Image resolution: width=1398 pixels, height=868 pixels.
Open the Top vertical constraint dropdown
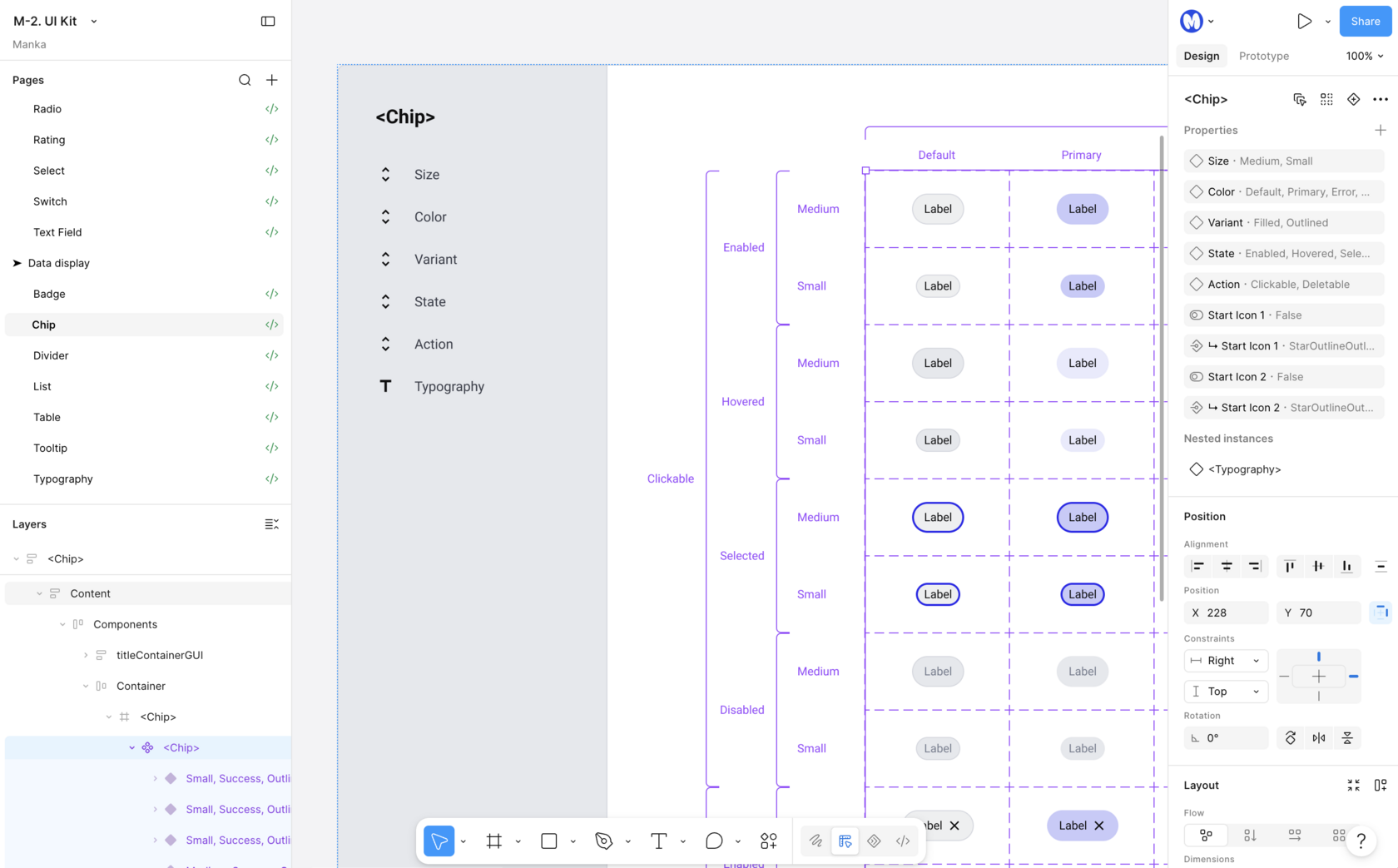[1226, 692]
